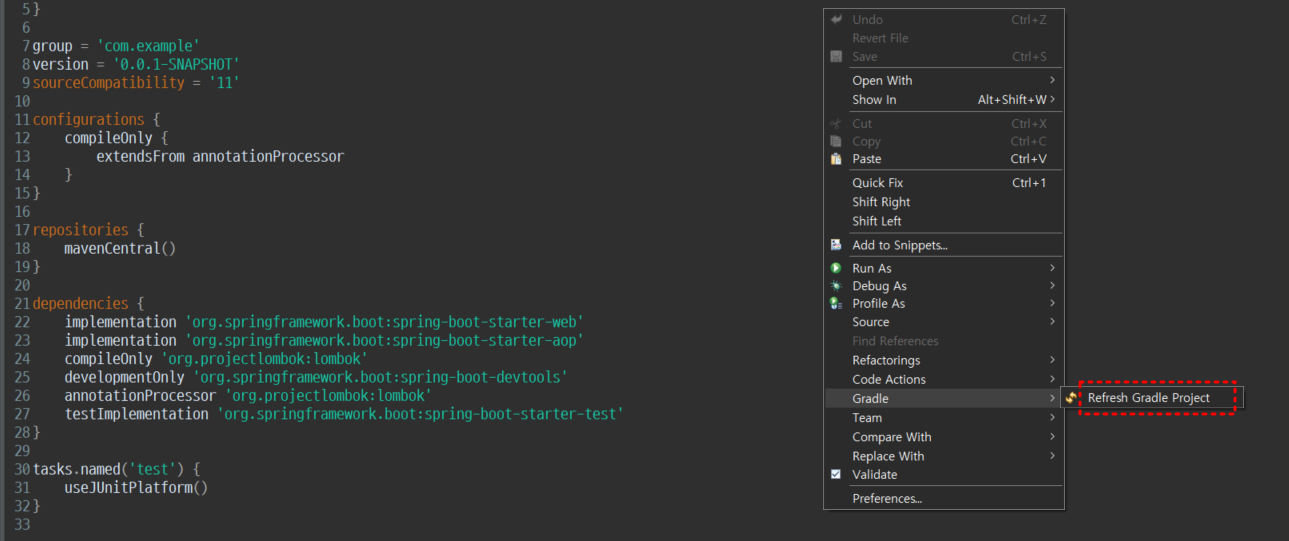Click tasks.named('test') line
Viewport: 1289px width, 541px height.
tap(117, 468)
